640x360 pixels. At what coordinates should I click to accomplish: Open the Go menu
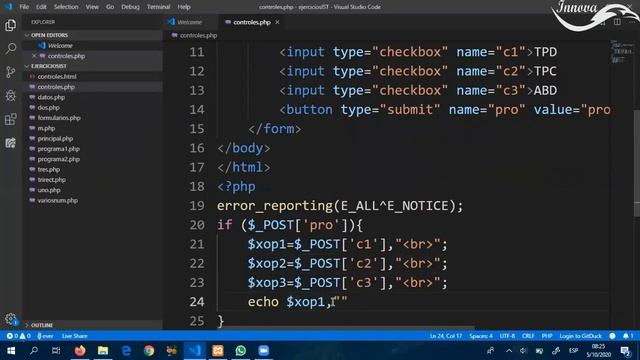110,7
